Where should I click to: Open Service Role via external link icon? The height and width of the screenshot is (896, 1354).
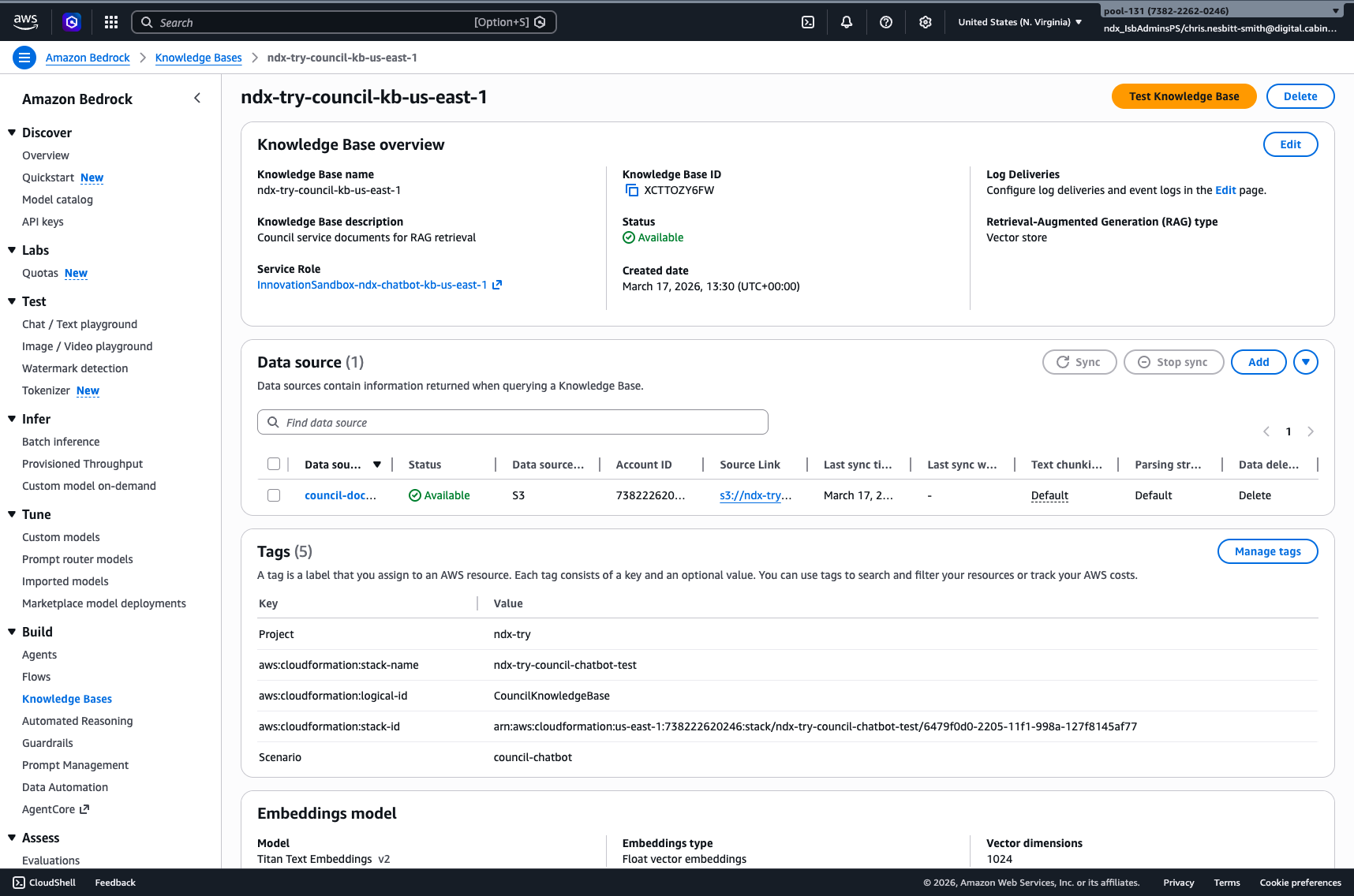[499, 285]
